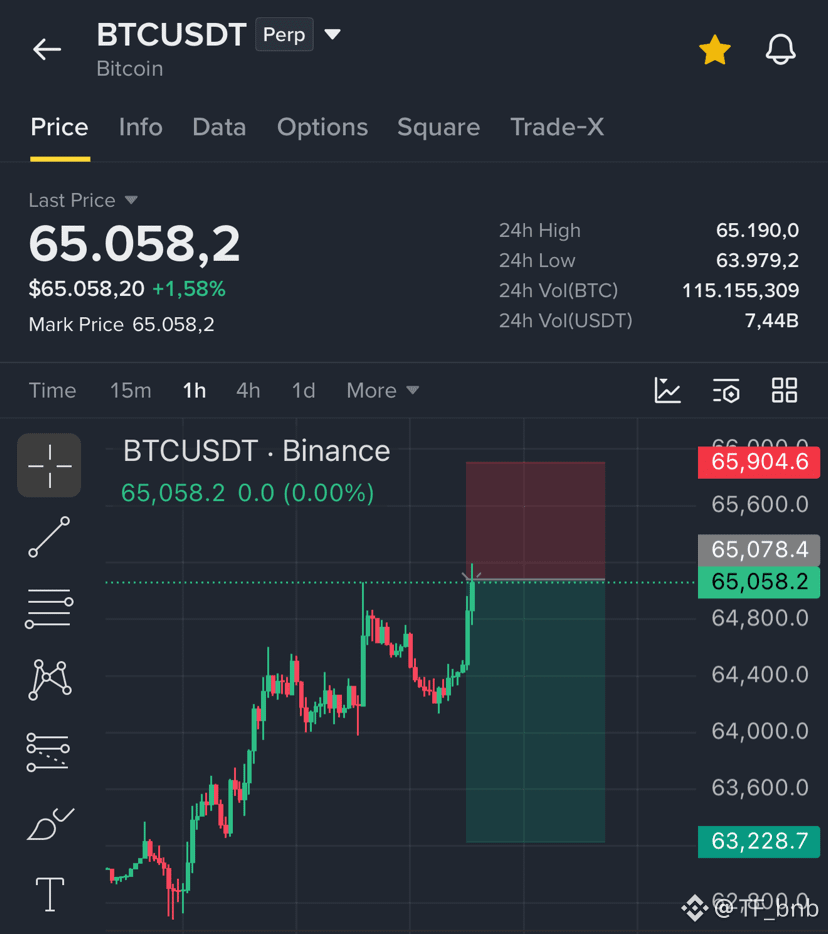This screenshot has height=934, width=828.
Task: Click the 65,904.6 stop price label
Action: pos(759,462)
